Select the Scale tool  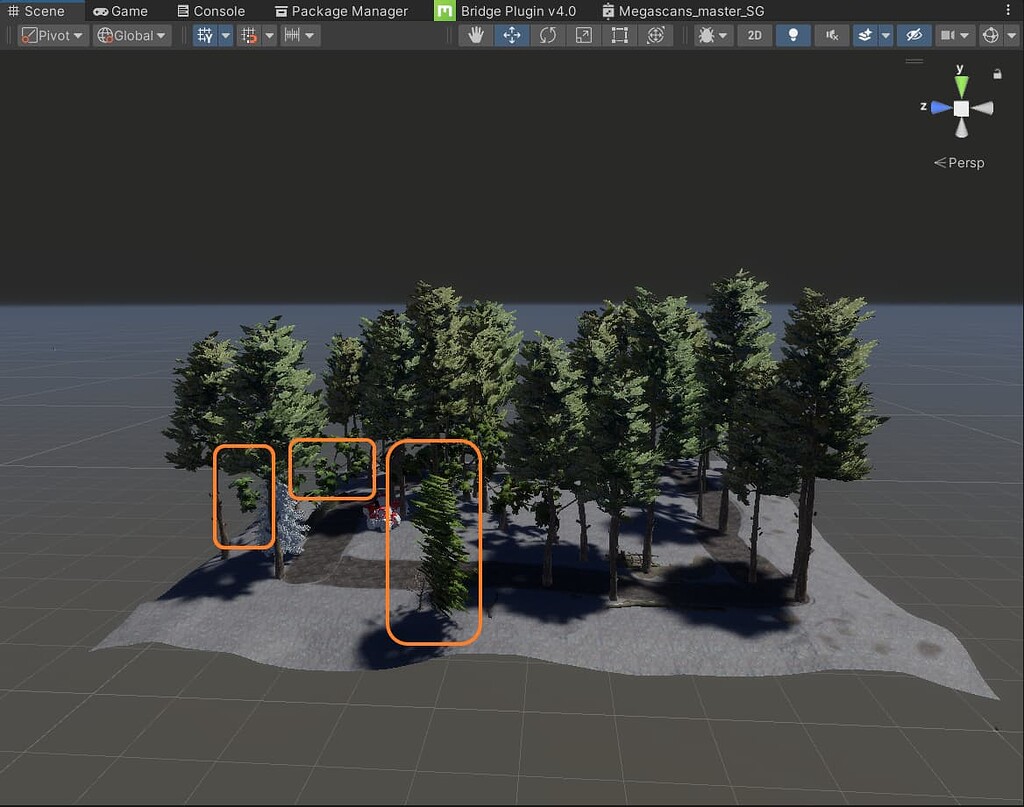click(x=582, y=35)
